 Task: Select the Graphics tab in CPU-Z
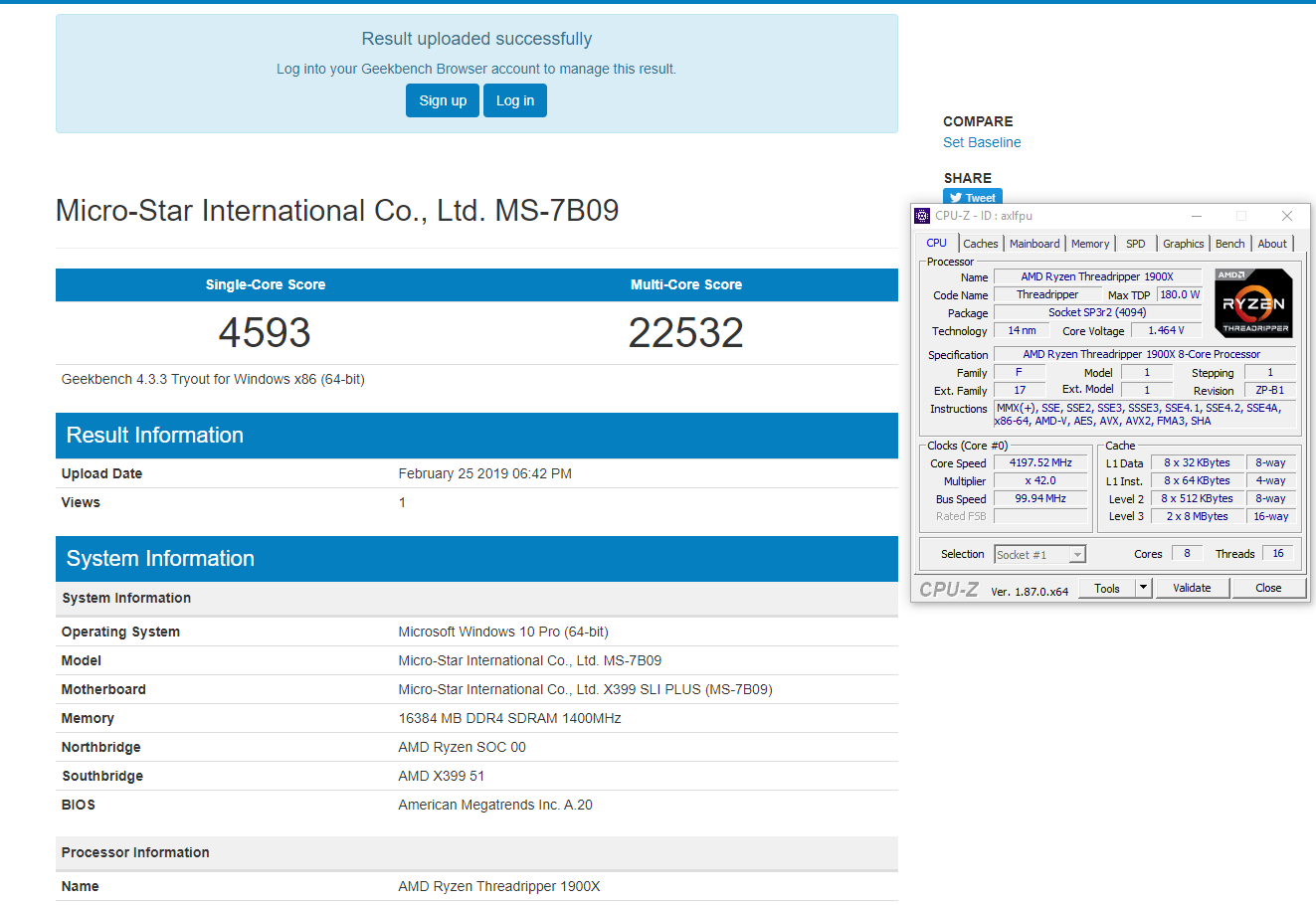tap(1184, 244)
